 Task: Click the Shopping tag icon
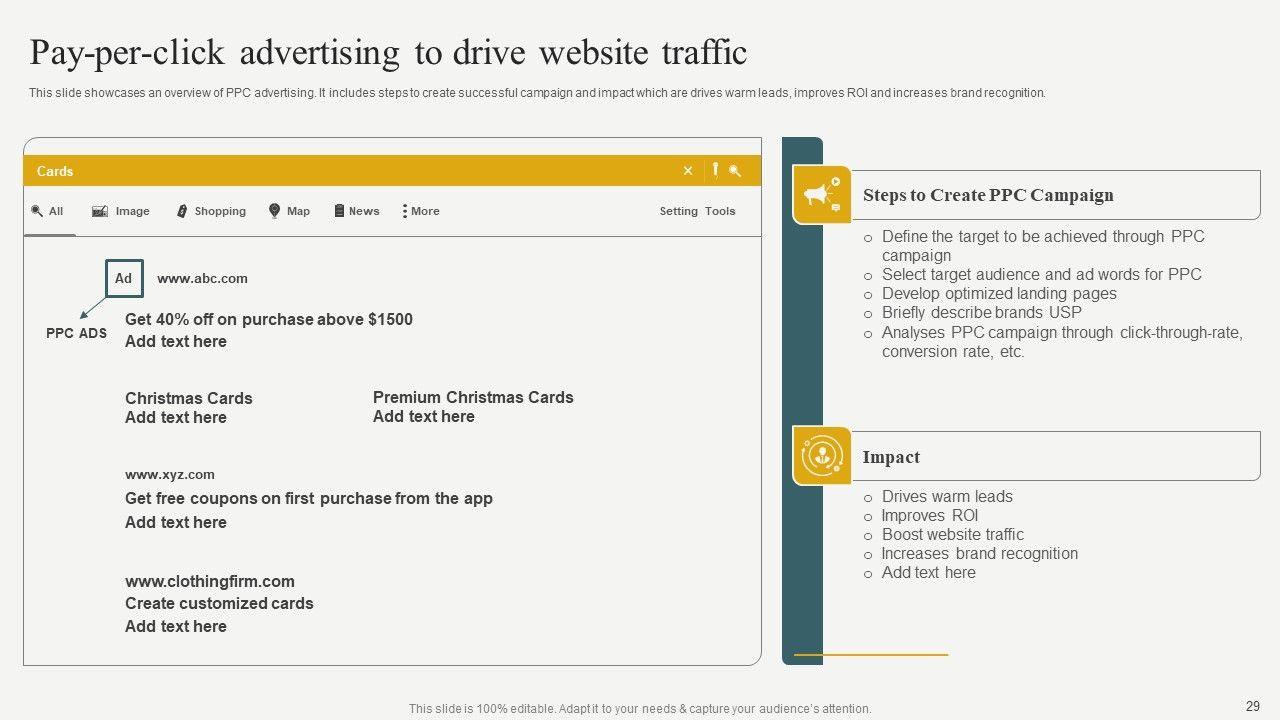point(182,211)
